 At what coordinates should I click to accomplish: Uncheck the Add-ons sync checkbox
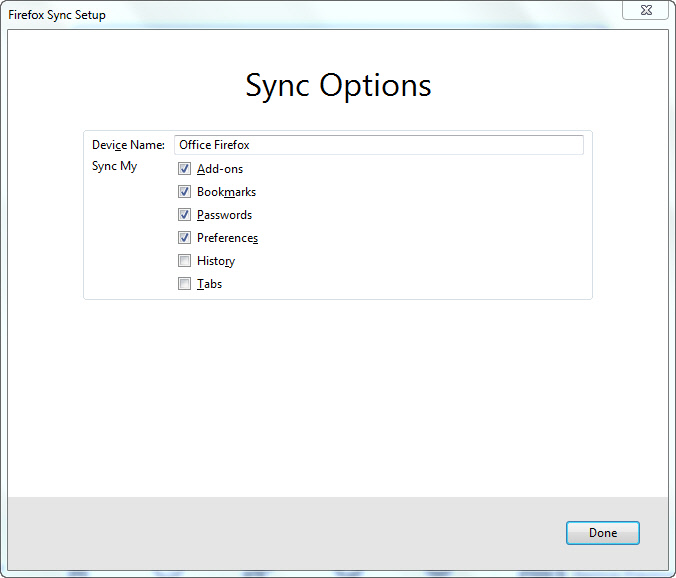point(184,169)
